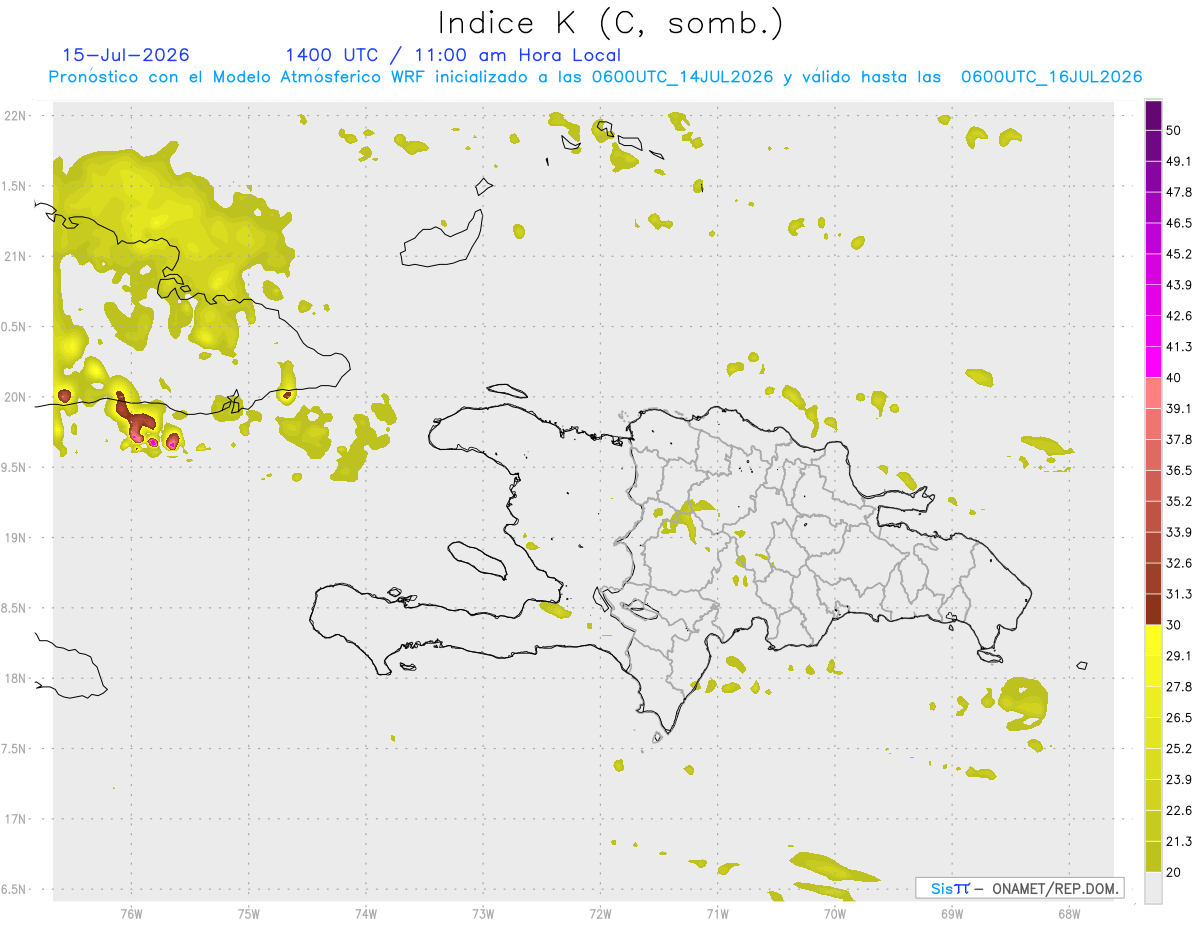Click the color scale value 43.9
The width and height of the screenshot is (1200, 927).
[x=1179, y=285]
